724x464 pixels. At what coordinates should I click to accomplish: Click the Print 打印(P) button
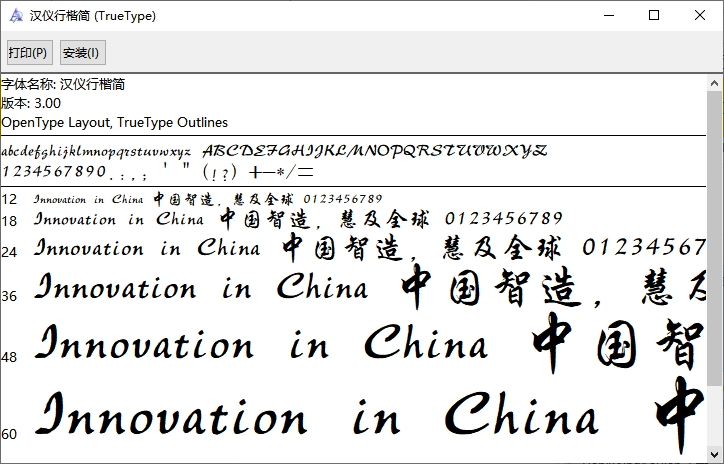(30, 53)
